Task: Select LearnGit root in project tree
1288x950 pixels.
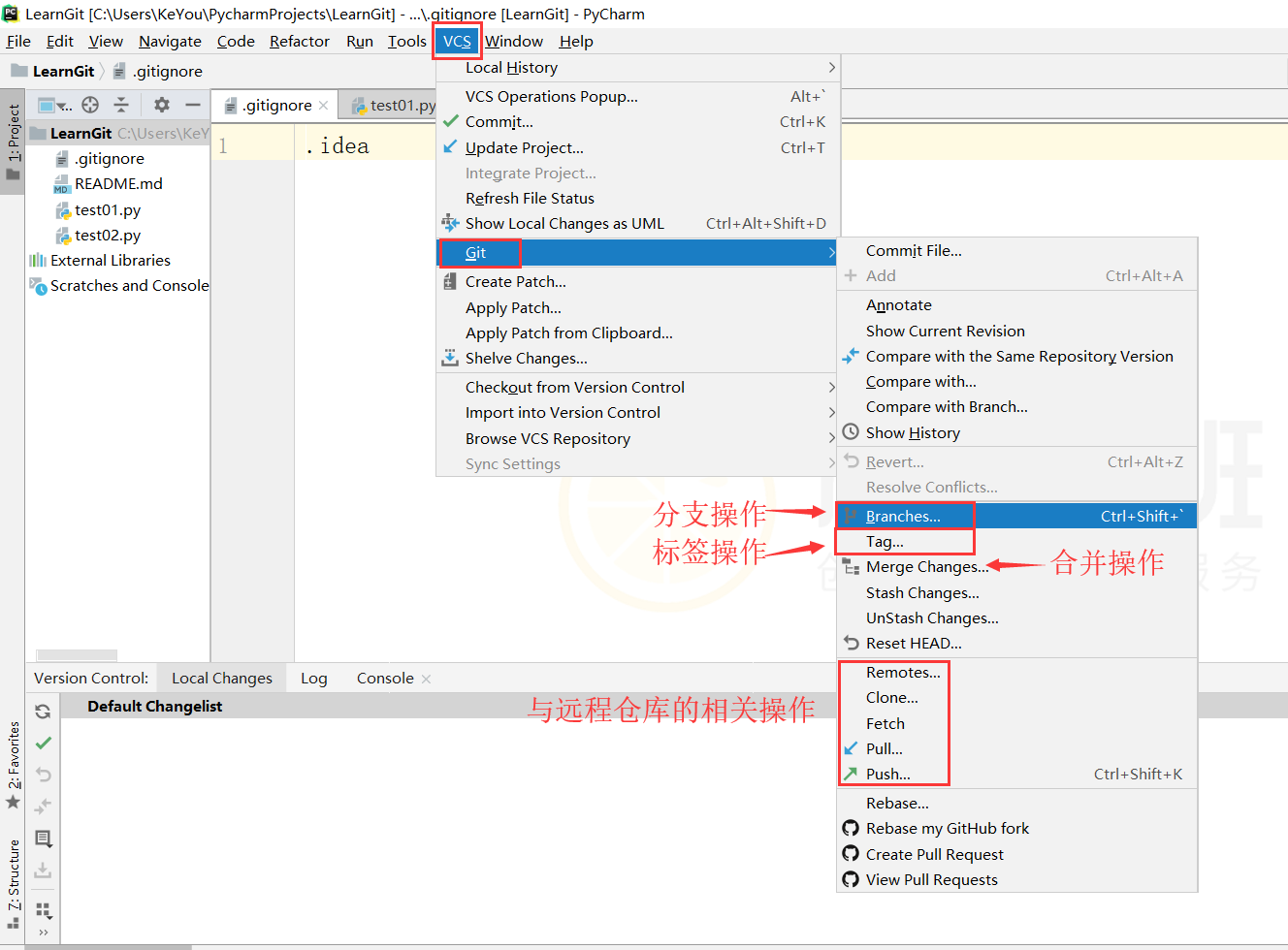Action: pos(118,133)
